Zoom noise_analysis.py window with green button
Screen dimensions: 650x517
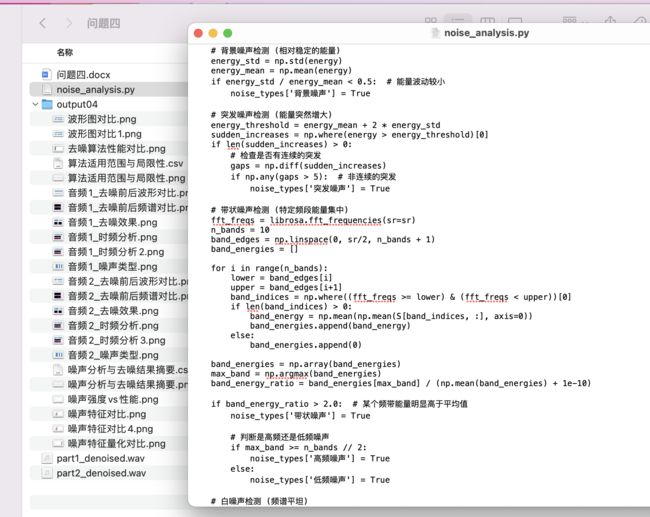pyautogui.click(x=228, y=33)
